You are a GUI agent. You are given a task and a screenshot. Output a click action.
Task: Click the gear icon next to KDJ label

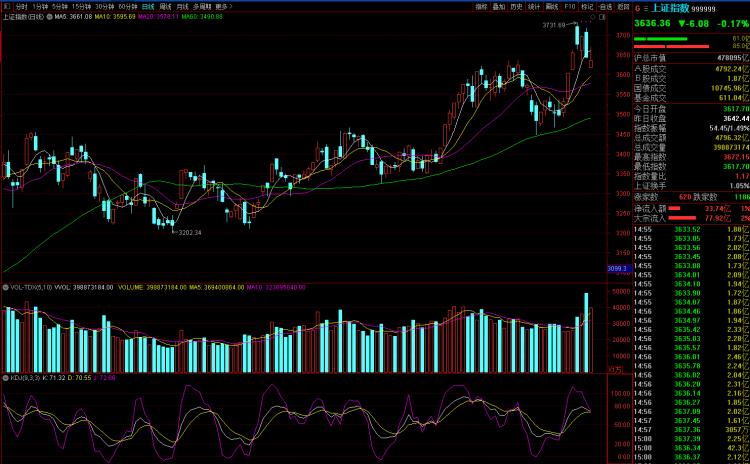coord(6,378)
